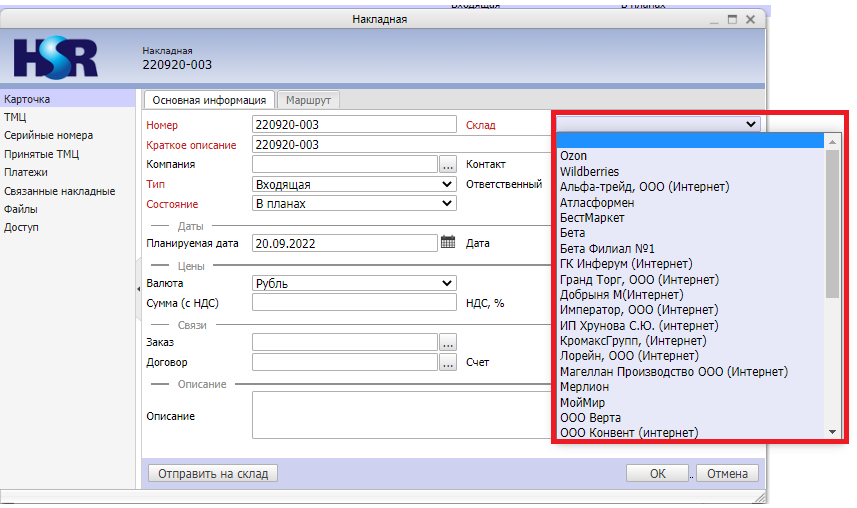Click the list scrollbar down arrow
The width and height of the screenshot is (857, 508).
[832, 431]
